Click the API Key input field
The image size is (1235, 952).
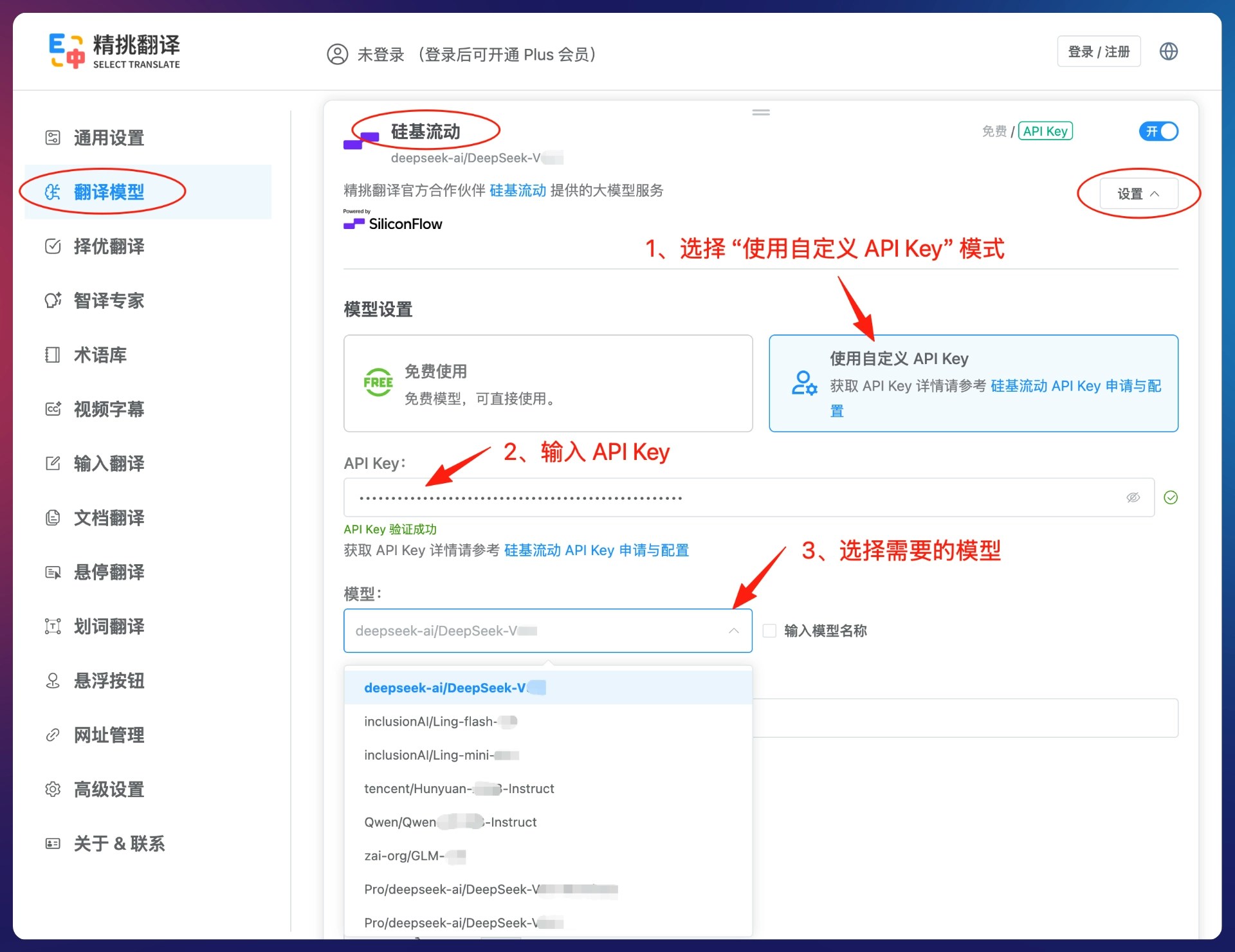733,497
